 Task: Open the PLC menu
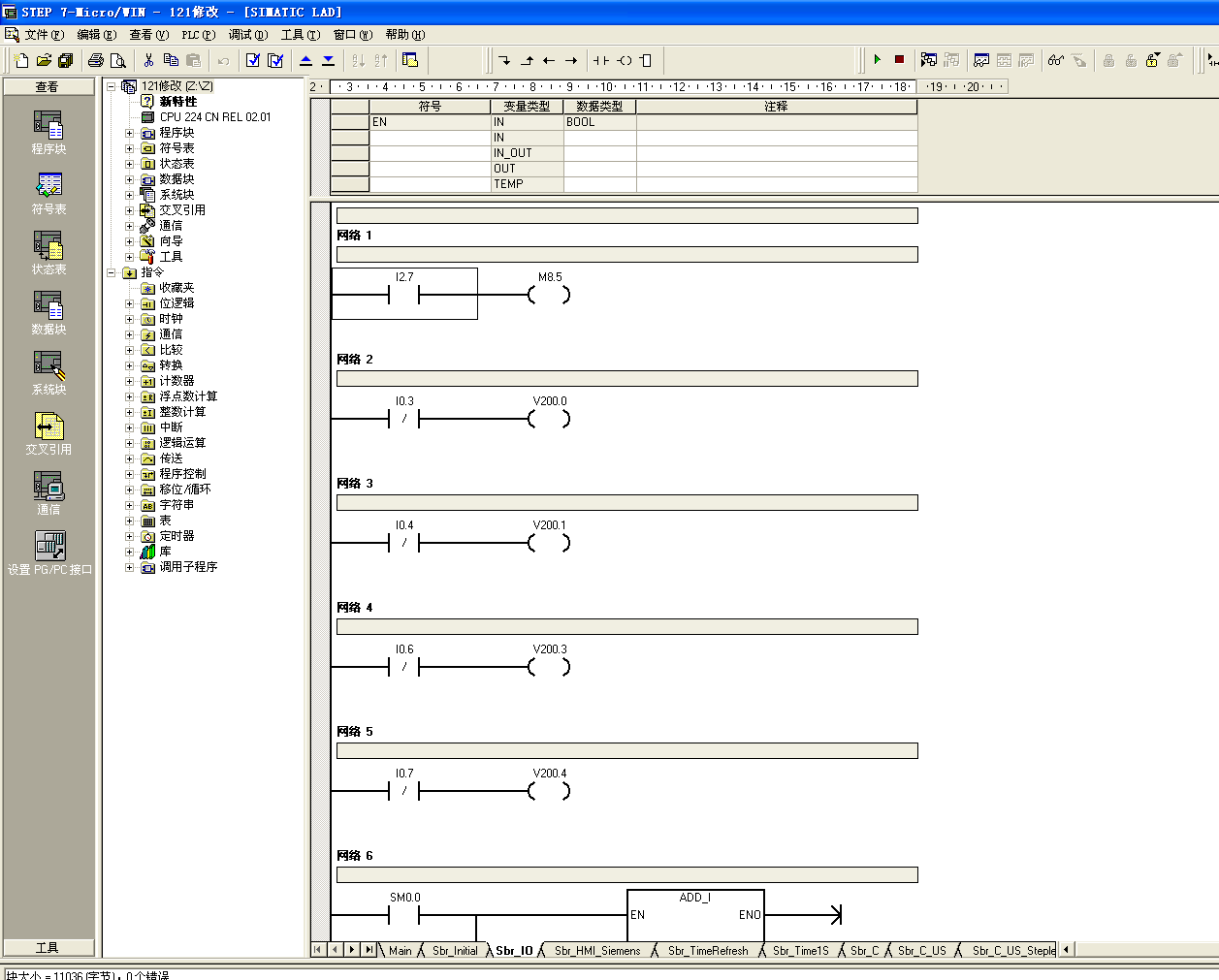[198, 35]
